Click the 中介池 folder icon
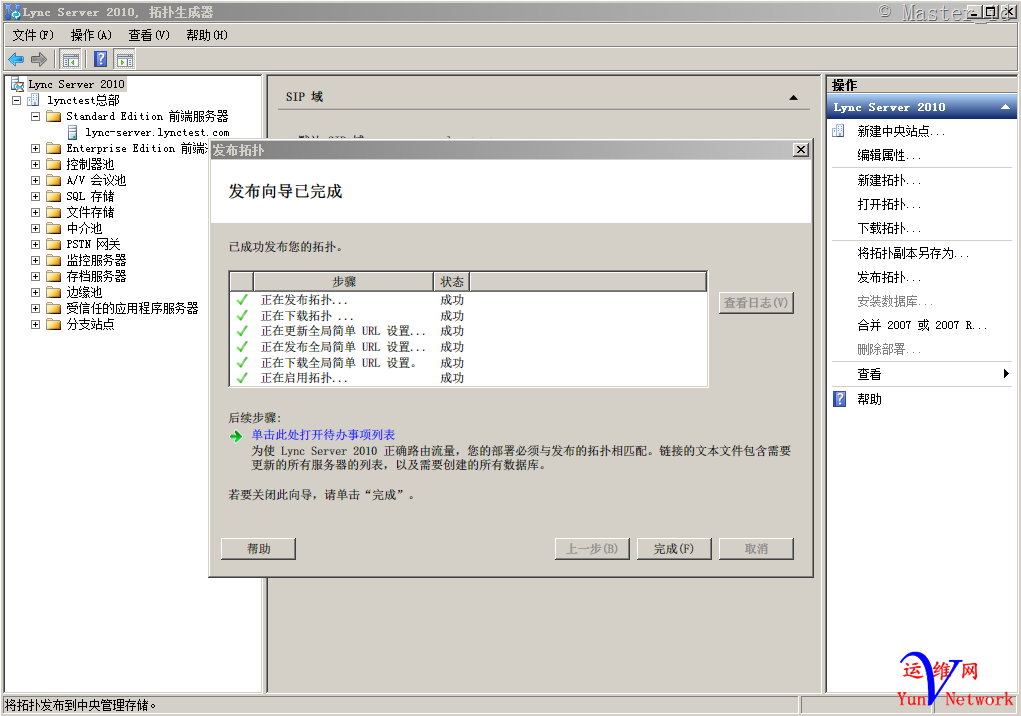 [54, 228]
